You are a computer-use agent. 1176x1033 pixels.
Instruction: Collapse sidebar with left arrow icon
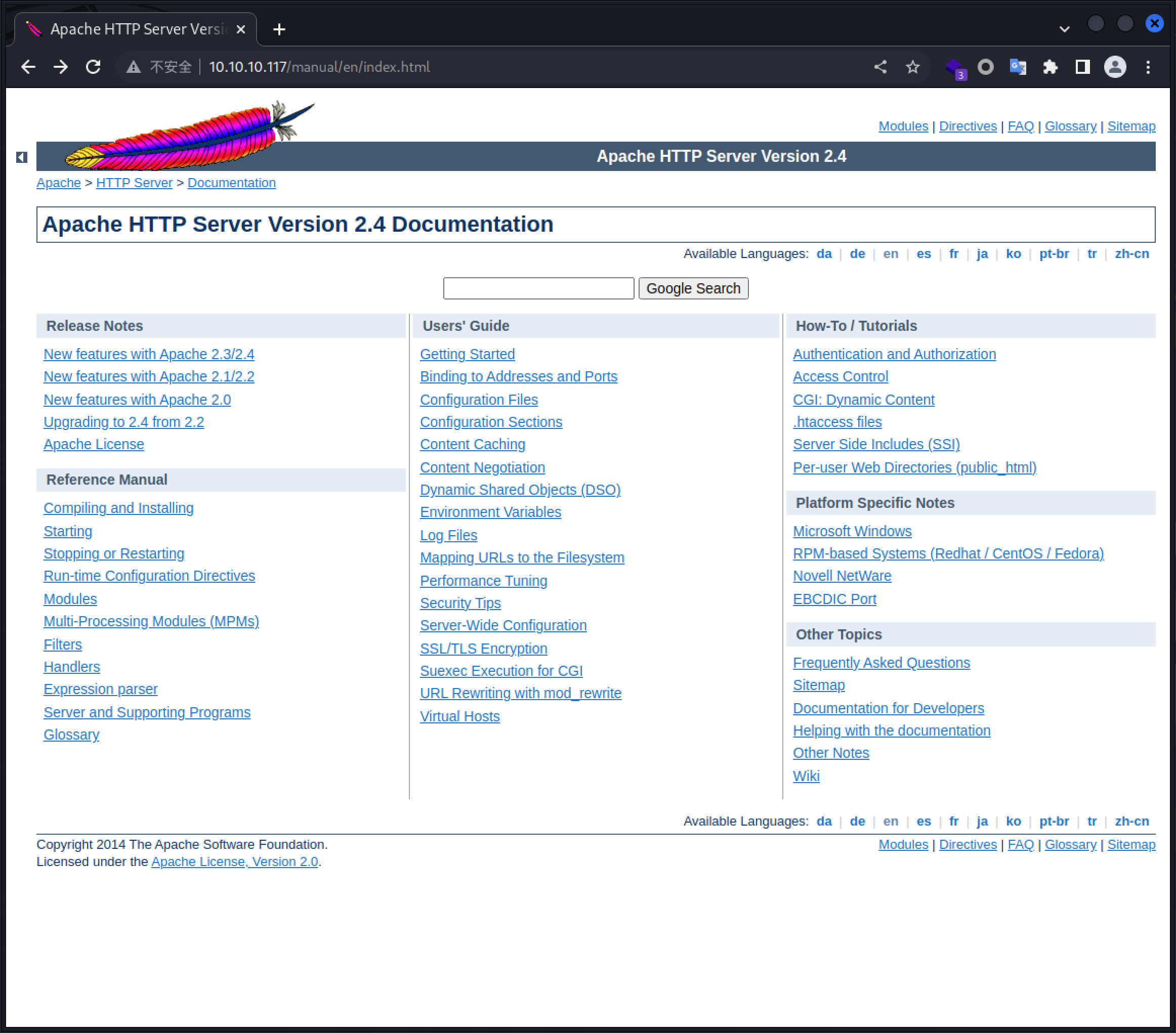(22, 157)
